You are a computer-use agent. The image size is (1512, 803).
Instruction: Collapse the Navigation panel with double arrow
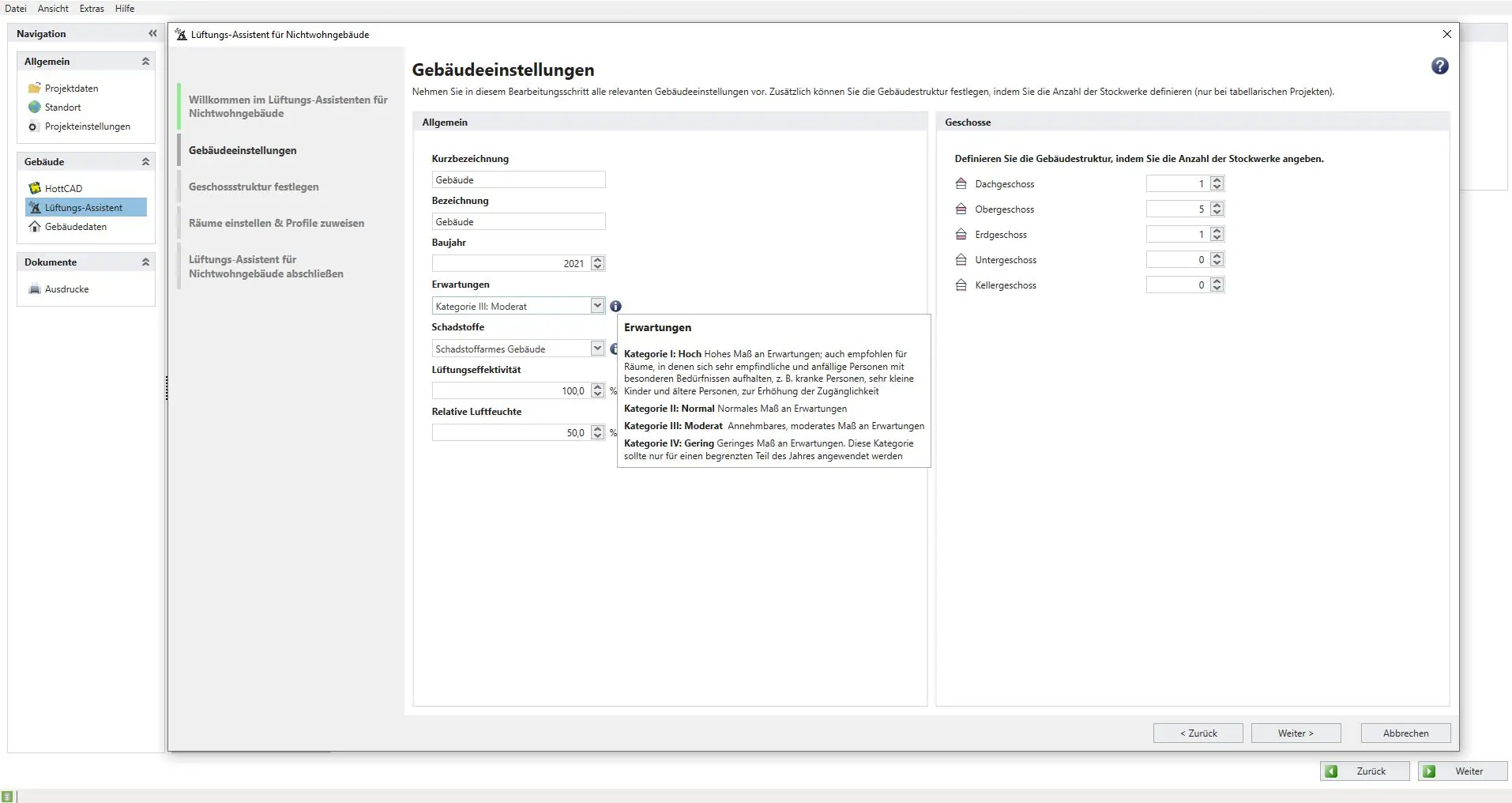click(152, 34)
